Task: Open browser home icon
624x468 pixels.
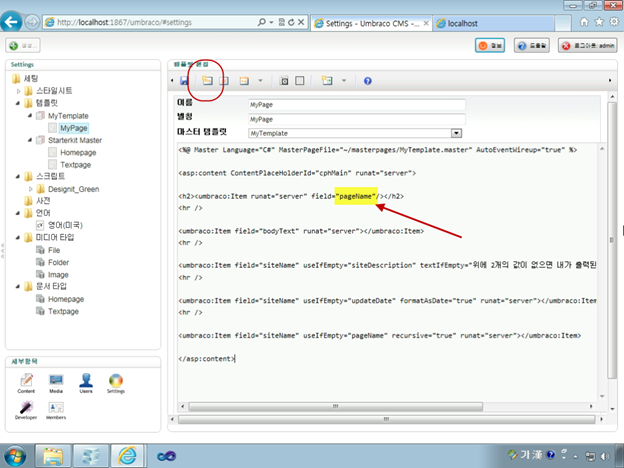Action: coord(584,22)
